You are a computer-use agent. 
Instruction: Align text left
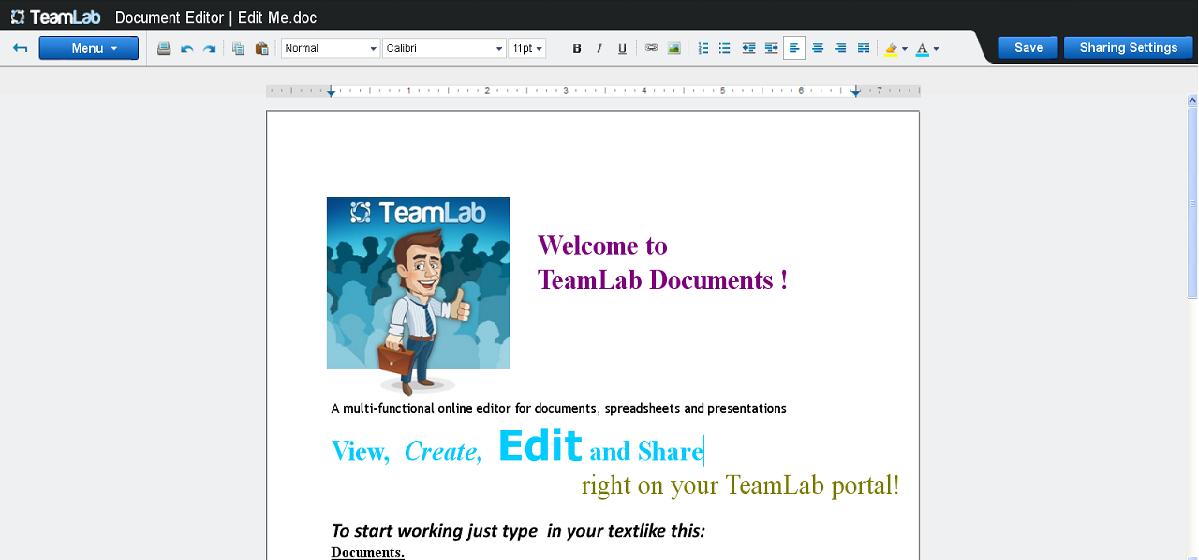pyautogui.click(x=794, y=48)
